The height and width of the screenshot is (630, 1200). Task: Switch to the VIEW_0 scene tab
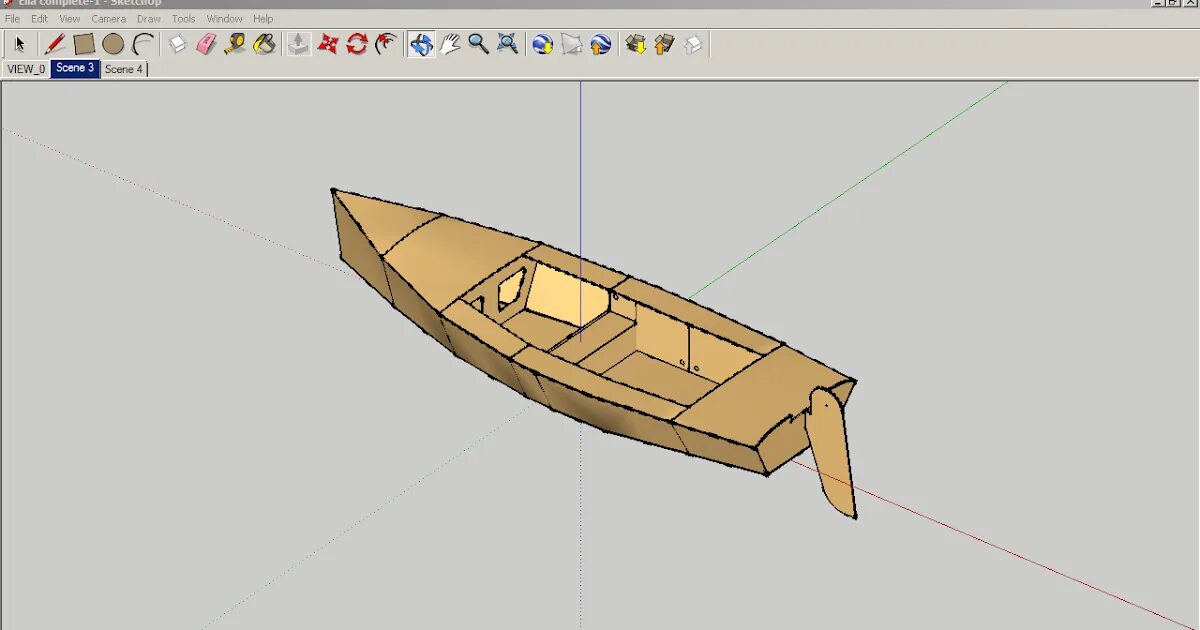[26, 69]
